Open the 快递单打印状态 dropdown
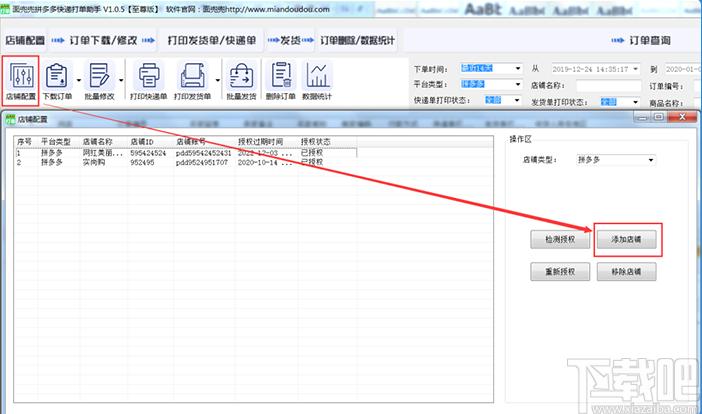702x414 pixels. point(503,100)
